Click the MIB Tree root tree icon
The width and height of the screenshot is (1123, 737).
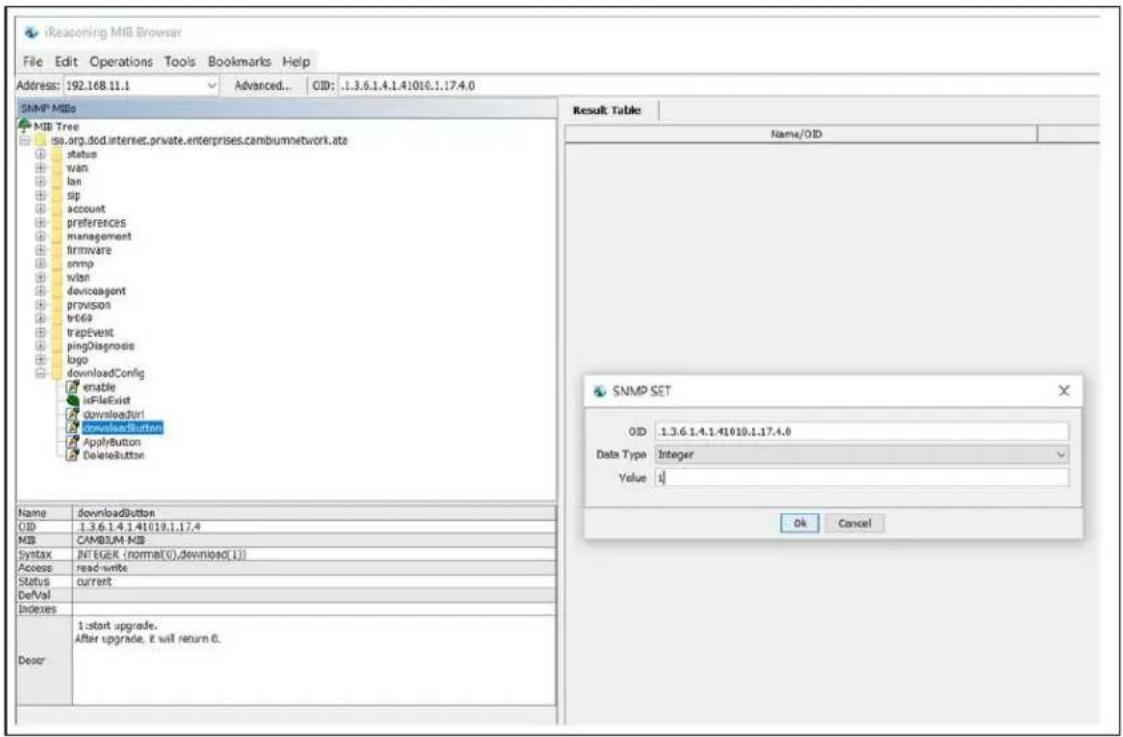24,126
